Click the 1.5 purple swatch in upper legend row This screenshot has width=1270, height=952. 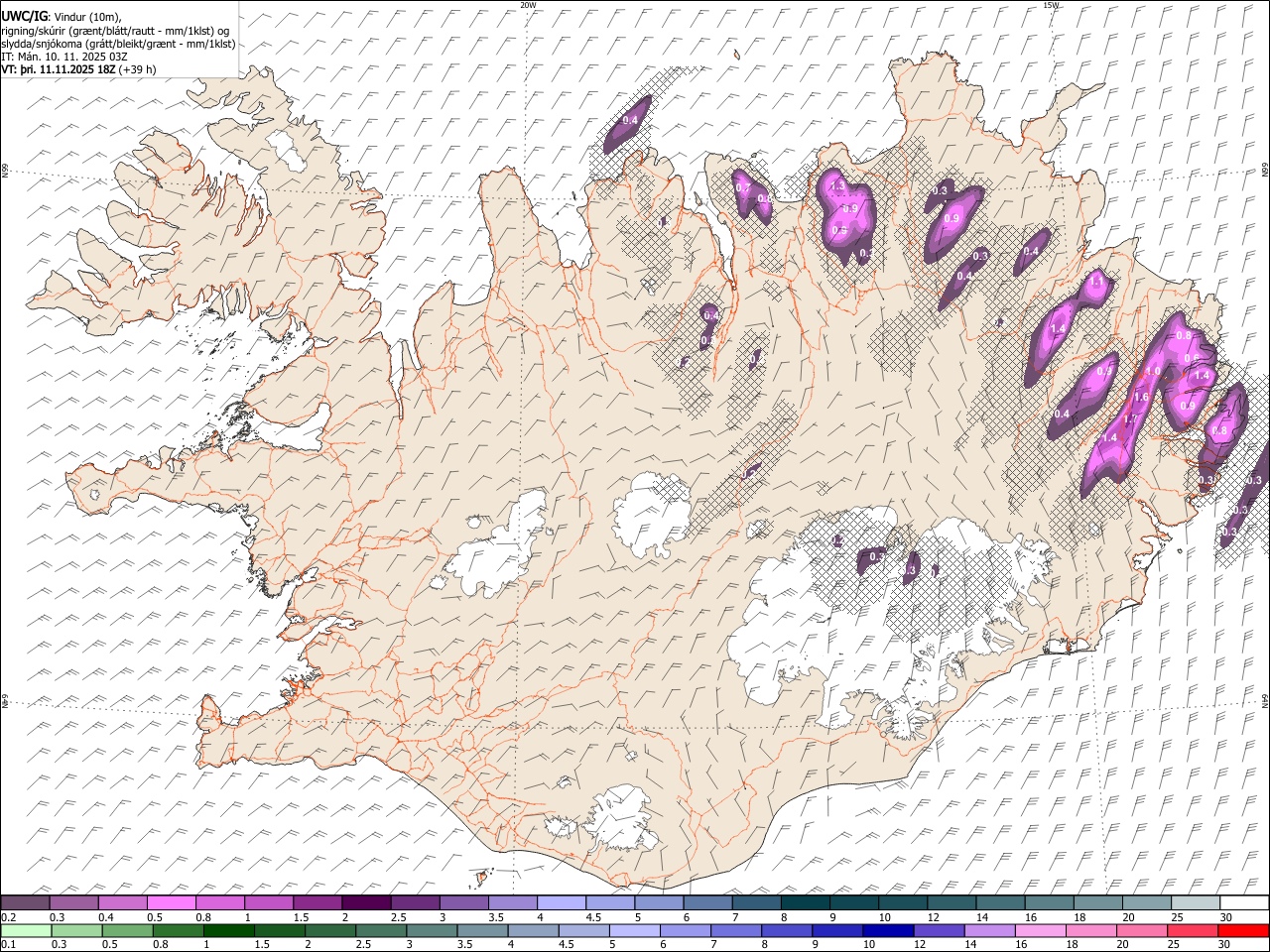pos(317,903)
